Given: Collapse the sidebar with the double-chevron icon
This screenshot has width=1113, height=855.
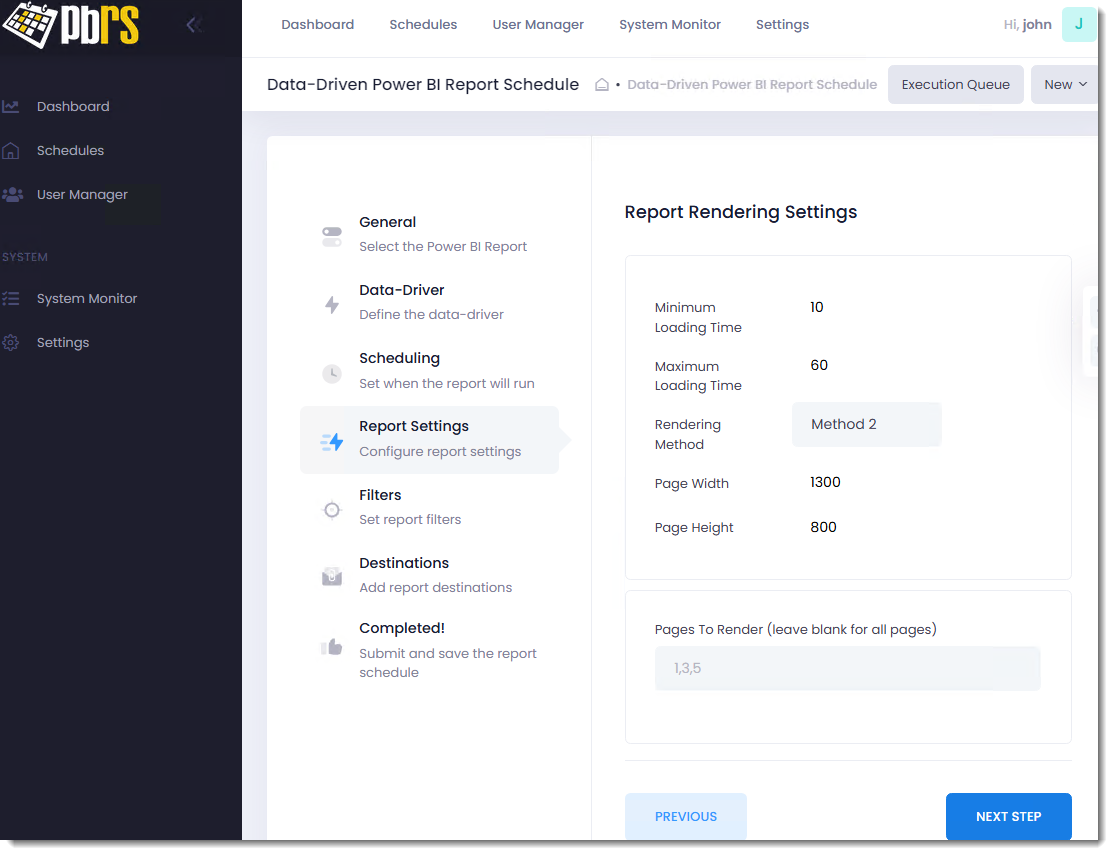Looking at the screenshot, I should 194,25.
